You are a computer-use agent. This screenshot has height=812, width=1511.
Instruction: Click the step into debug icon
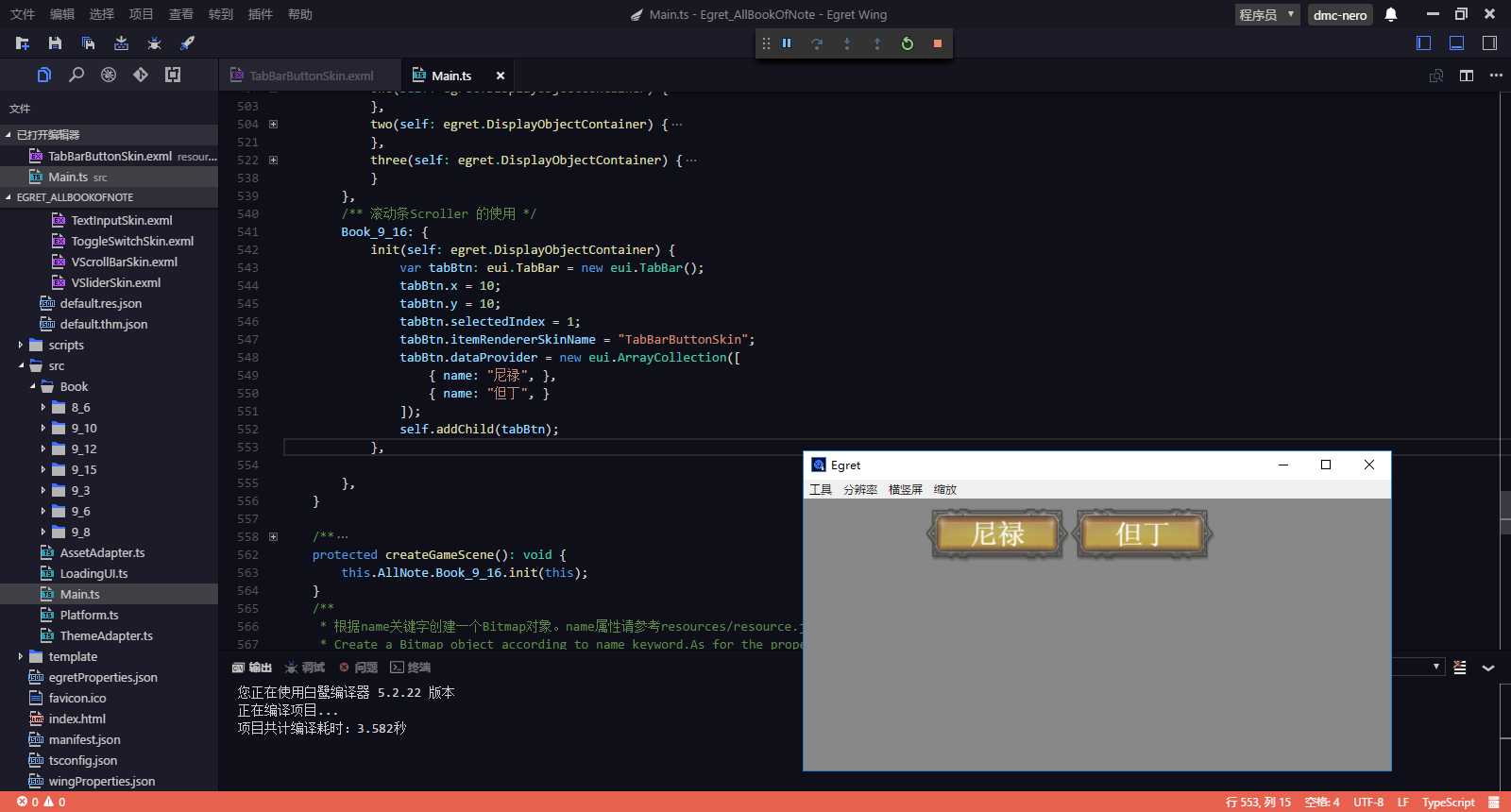(x=847, y=43)
